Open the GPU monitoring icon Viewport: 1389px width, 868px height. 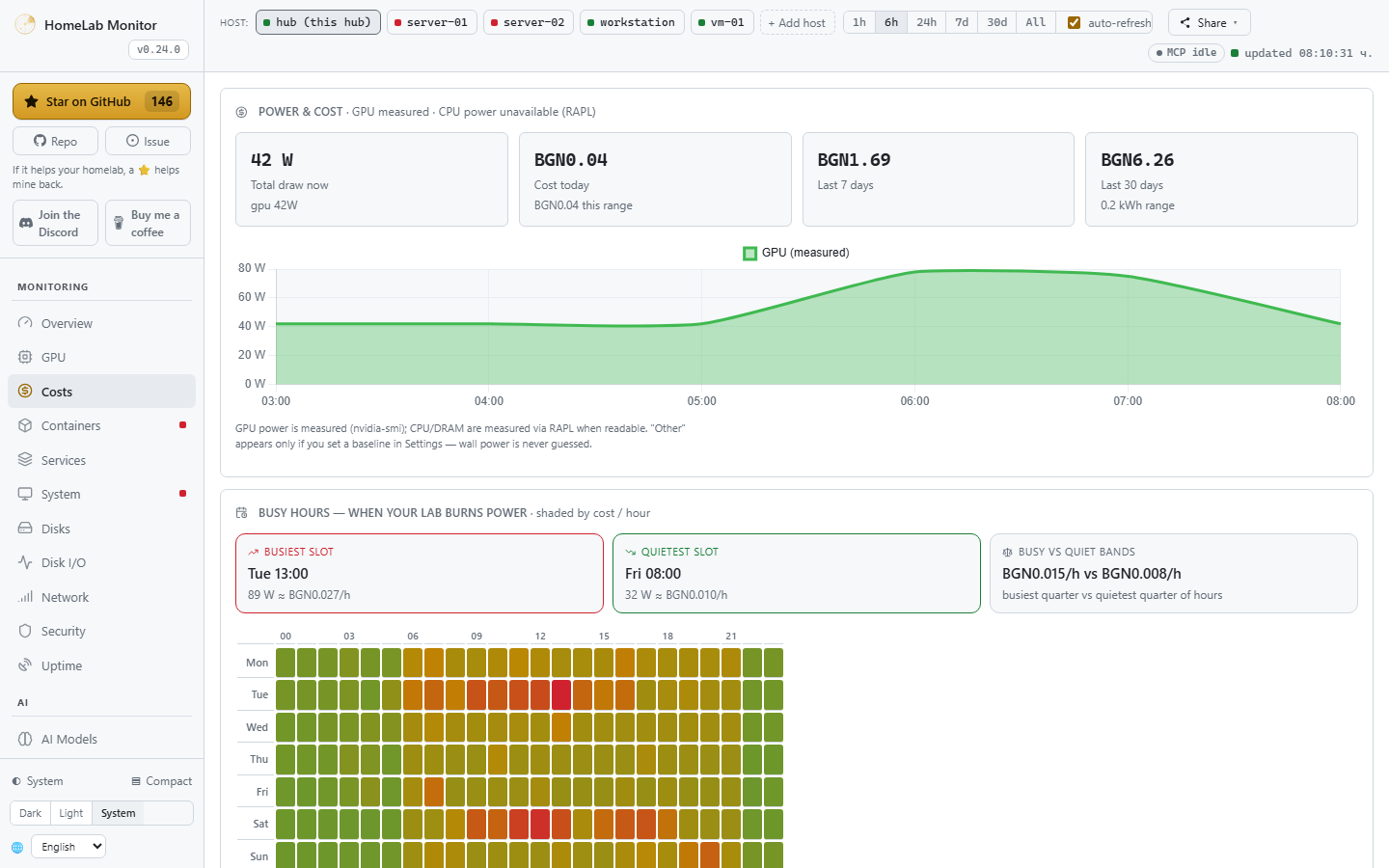pos(25,357)
